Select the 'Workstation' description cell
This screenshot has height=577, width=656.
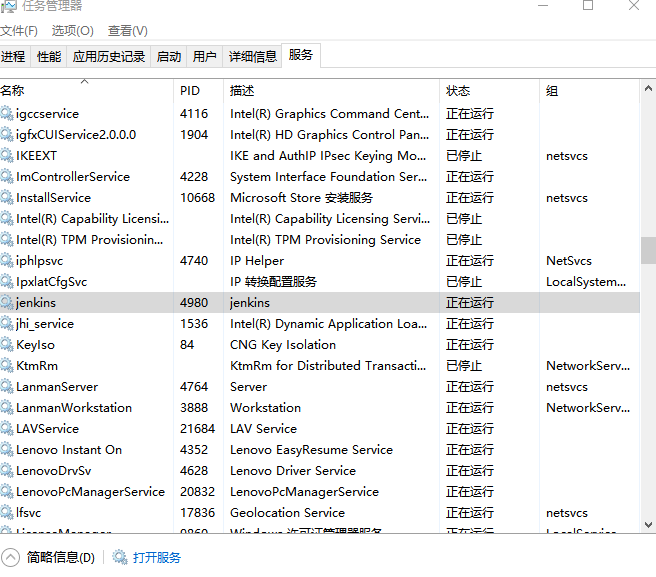[x=265, y=408]
